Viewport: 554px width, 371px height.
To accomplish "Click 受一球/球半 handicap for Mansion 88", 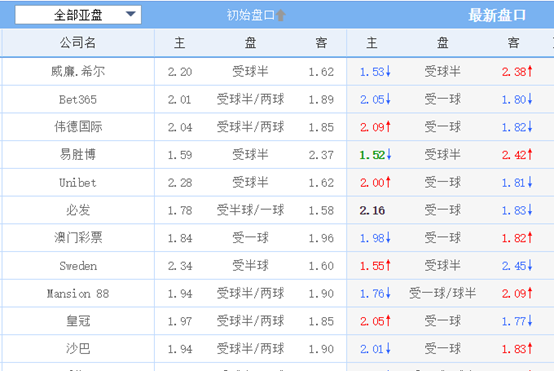I will [x=442, y=293].
